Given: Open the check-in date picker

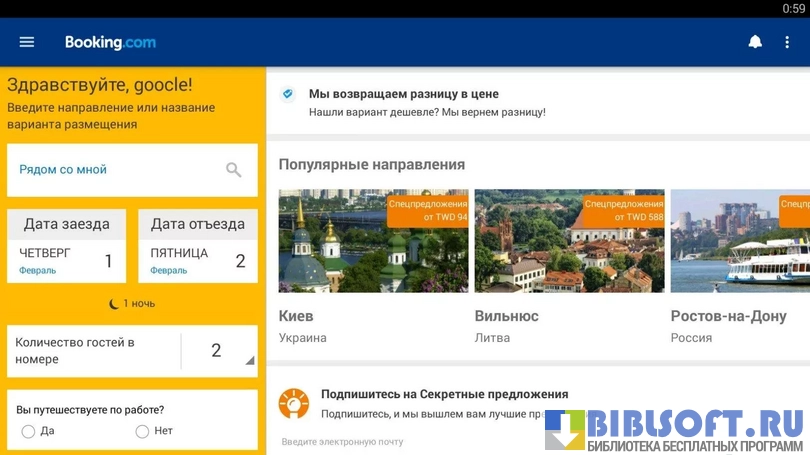Looking at the screenshot, I should pyautogui.click(x=67, y=247).
